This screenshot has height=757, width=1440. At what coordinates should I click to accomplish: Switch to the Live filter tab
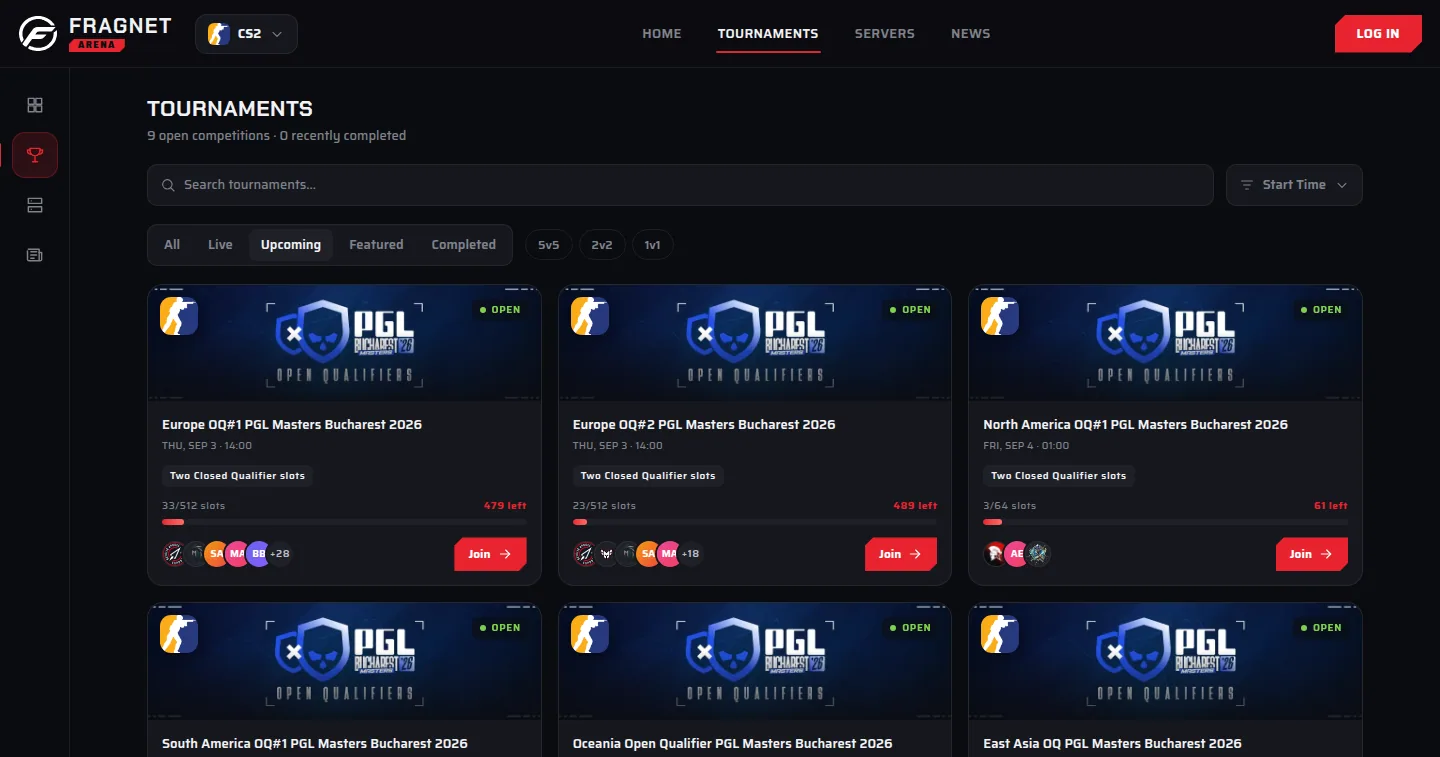coord(220,245)
